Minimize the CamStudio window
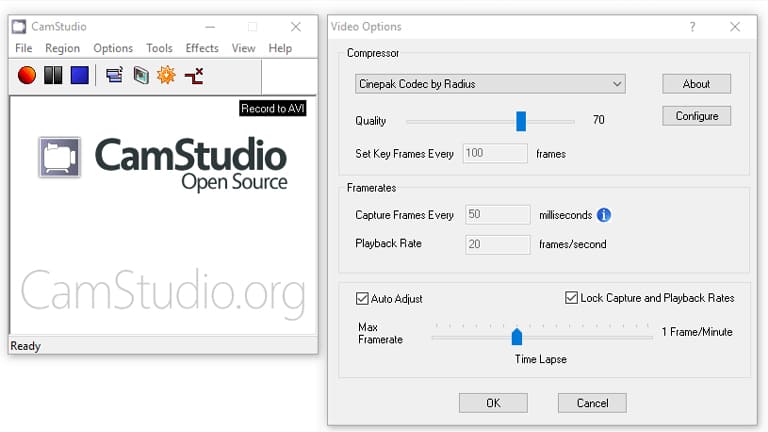The width and height of the screenshot is (768, 432). click(210, 27)
